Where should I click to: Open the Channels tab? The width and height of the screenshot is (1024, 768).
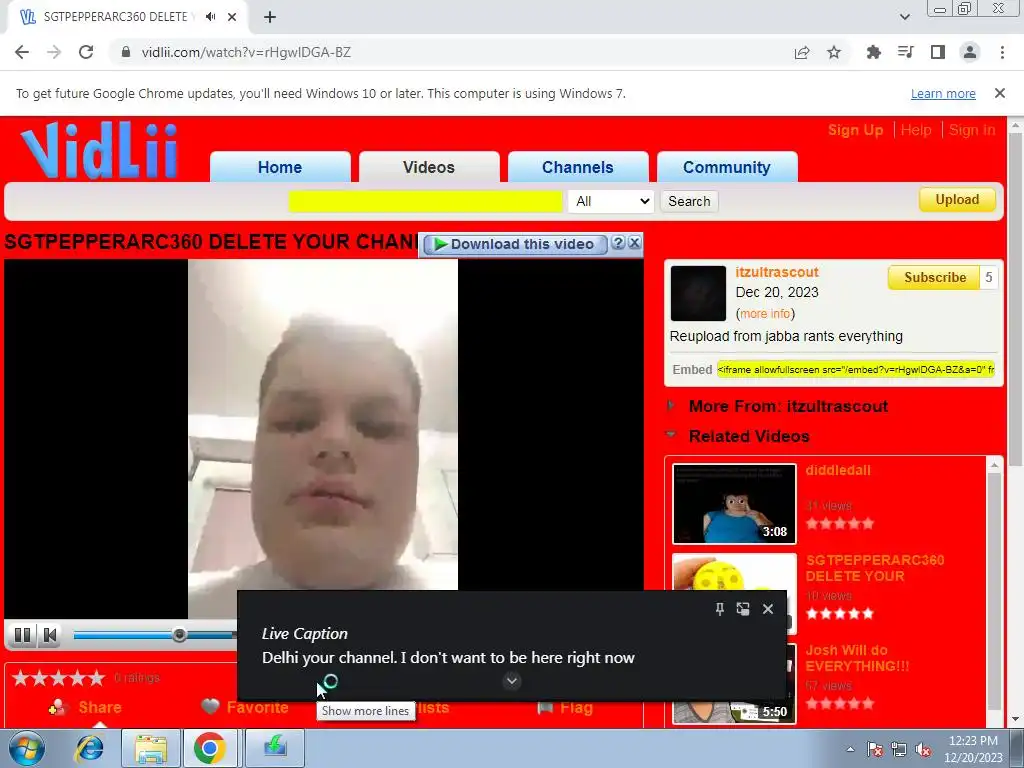point(577,167)
